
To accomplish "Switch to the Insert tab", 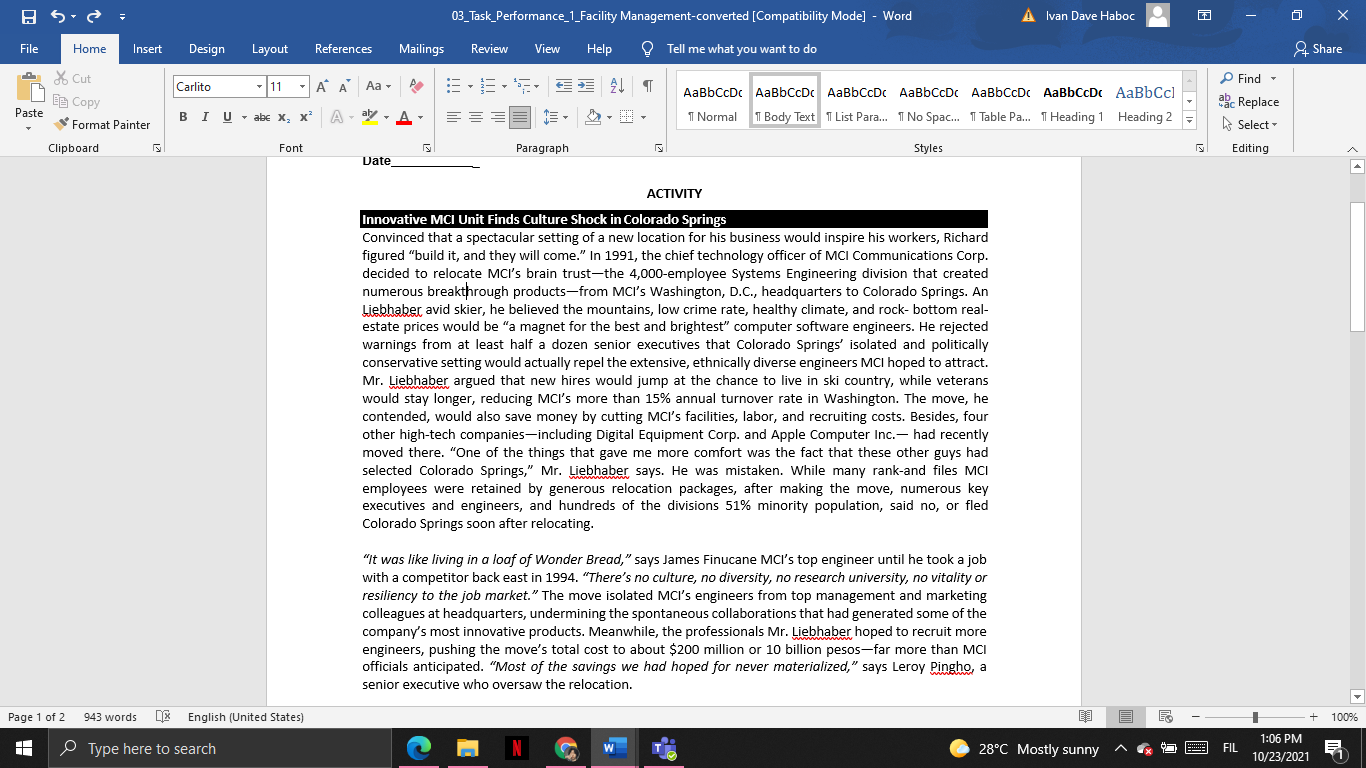I will coord(147,49).
